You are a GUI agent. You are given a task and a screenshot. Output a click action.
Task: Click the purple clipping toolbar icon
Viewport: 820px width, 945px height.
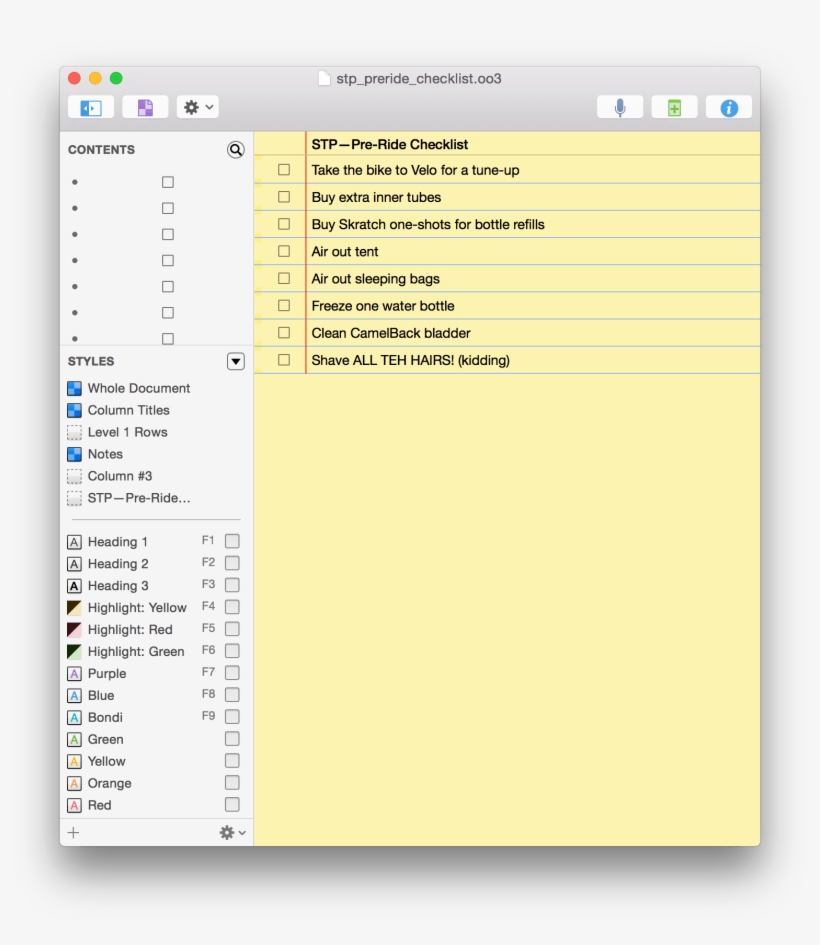coord(145,107)
